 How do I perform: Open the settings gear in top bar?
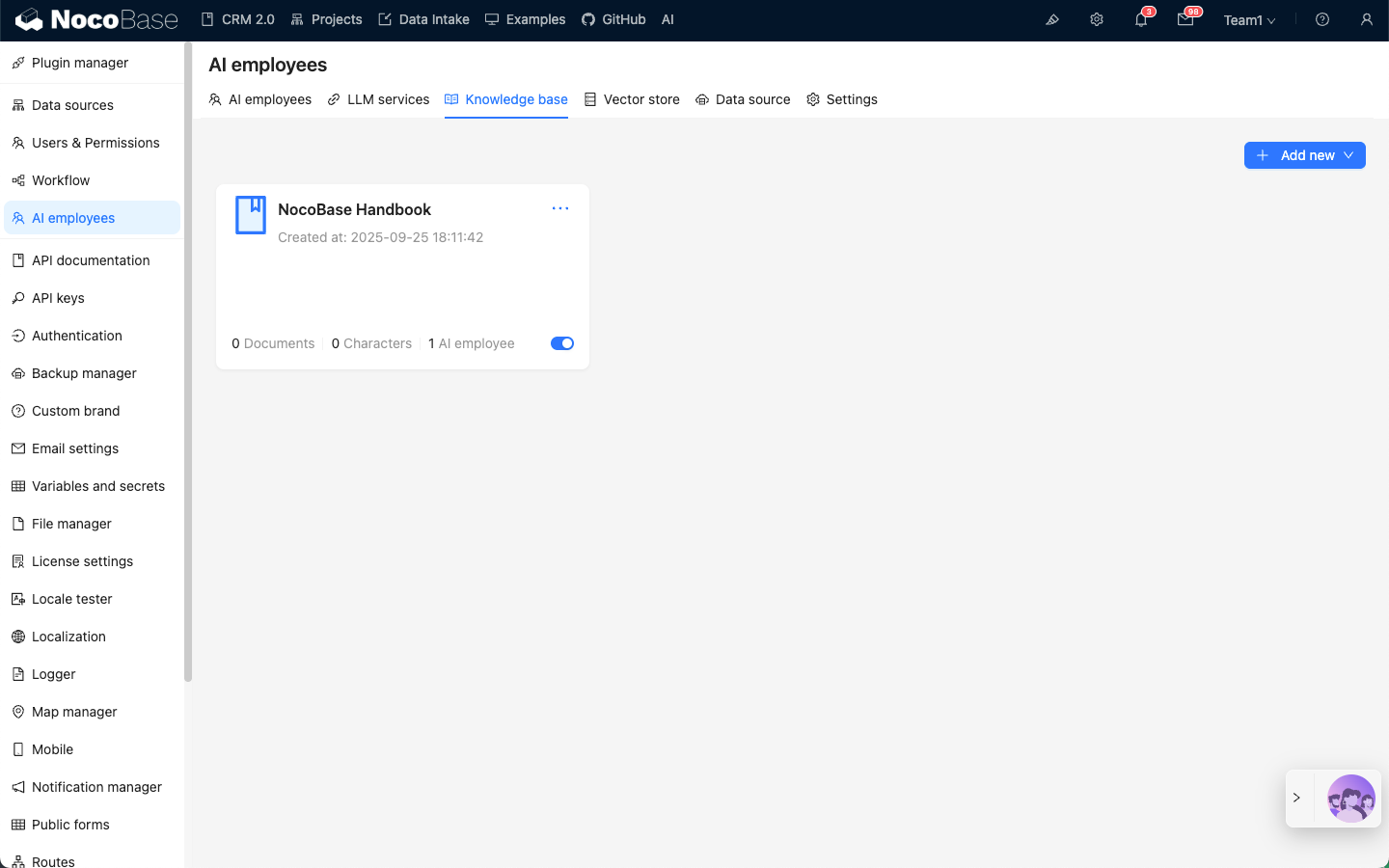[x=1097, y=19]
